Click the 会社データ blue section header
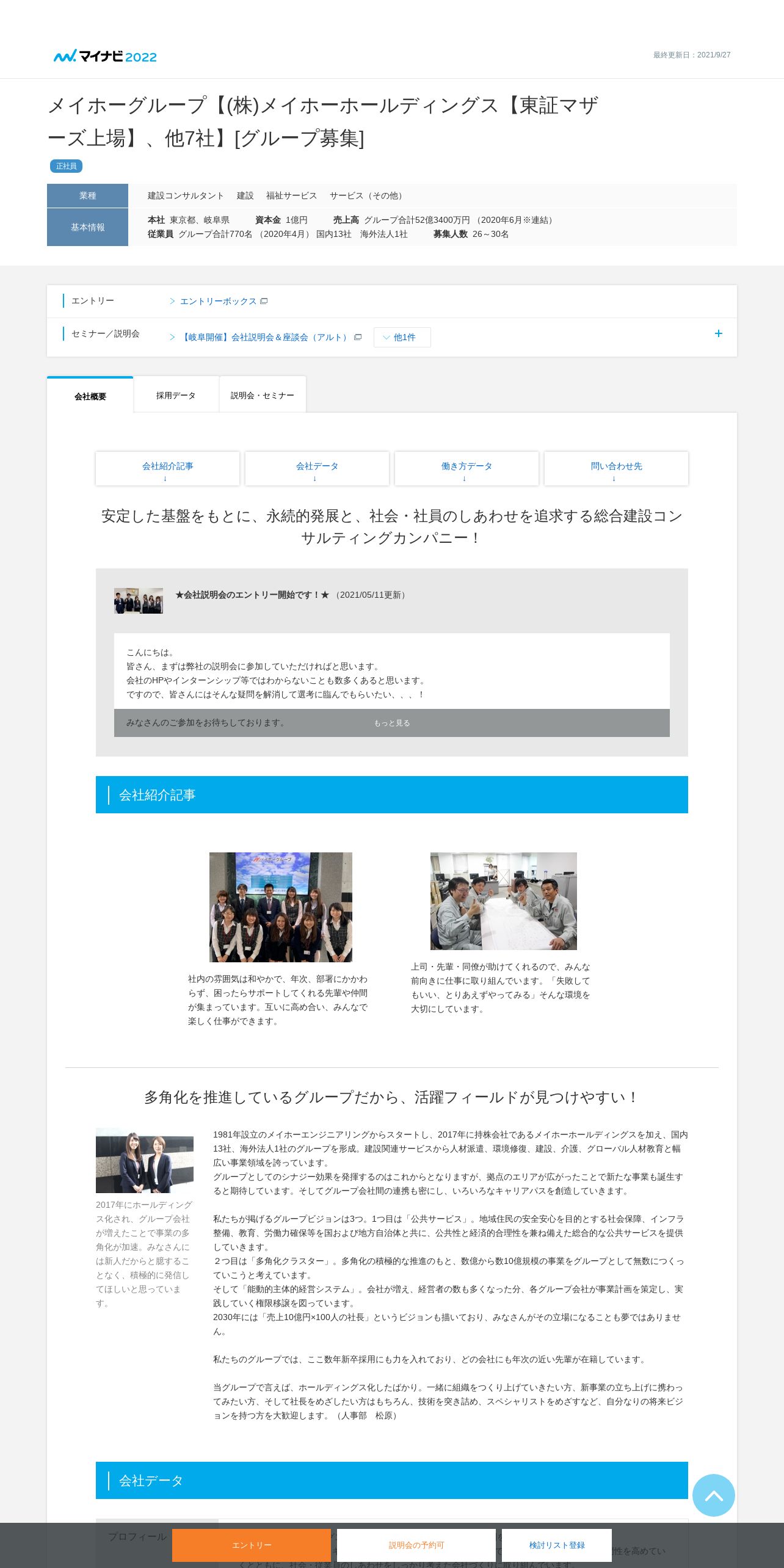784x1568 pixels. tap(392, 1480)
